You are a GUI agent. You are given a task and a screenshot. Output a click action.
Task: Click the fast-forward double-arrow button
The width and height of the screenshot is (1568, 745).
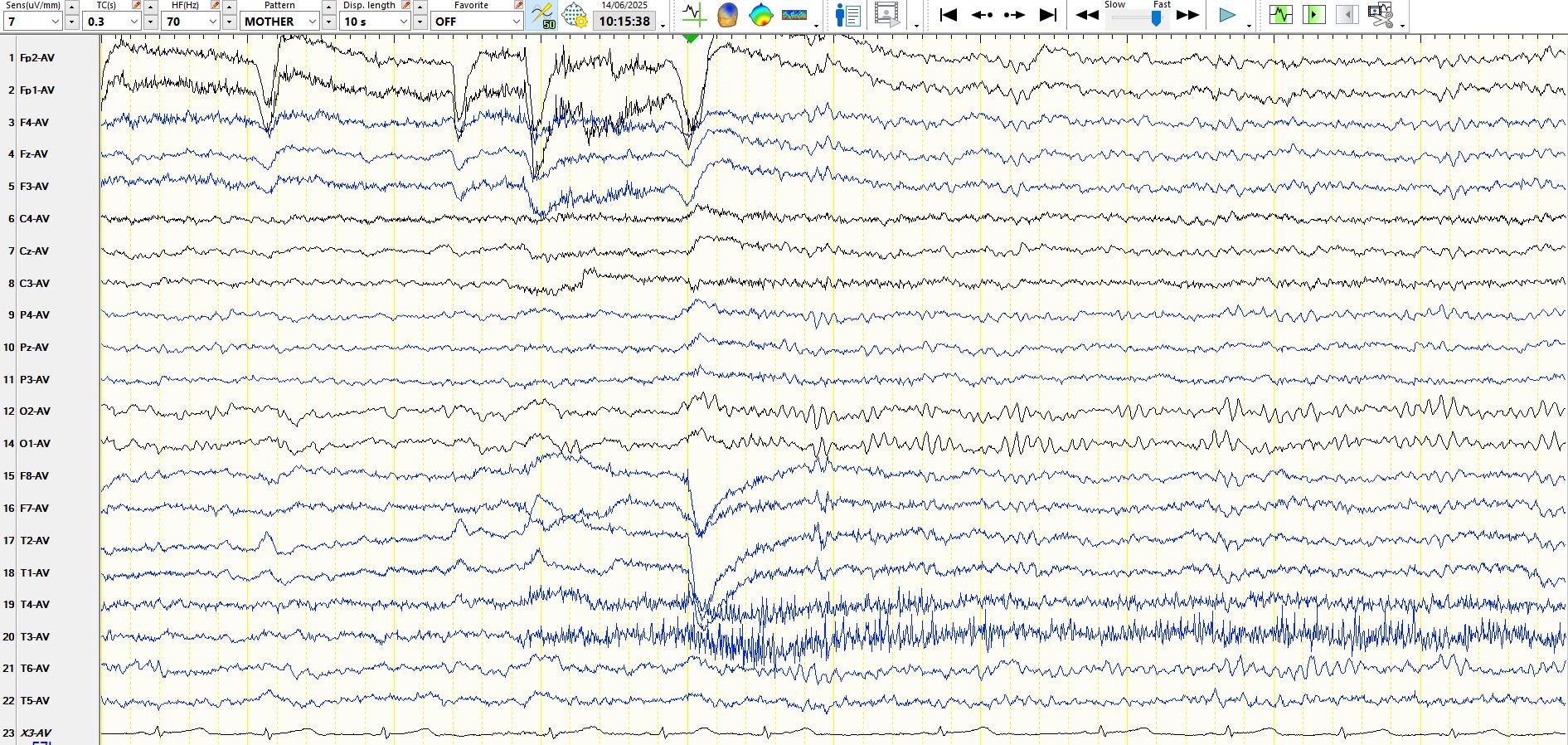(1187, 15)
